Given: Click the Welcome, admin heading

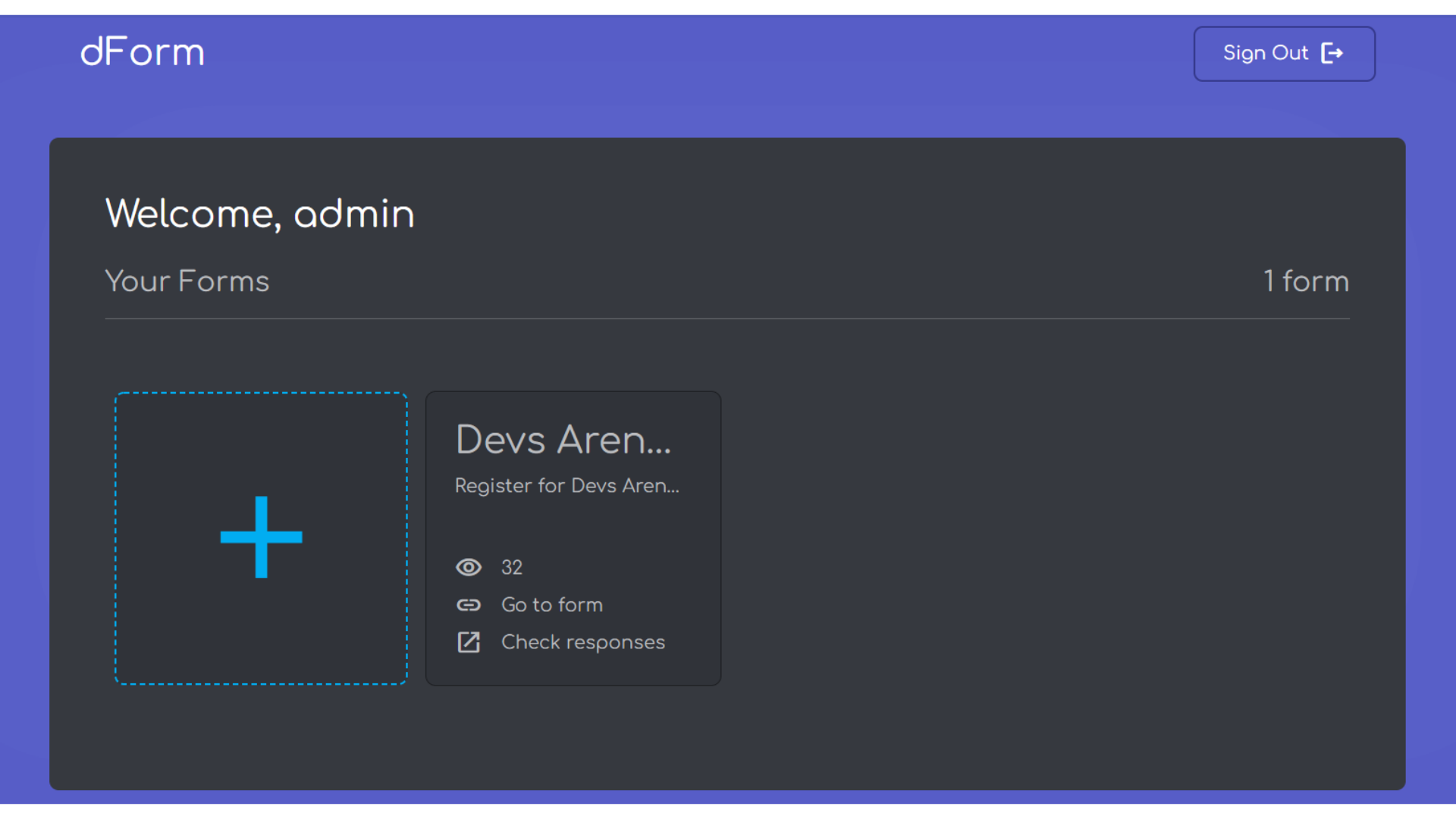Looking at the screenshot, I should [x=259, y=214].
